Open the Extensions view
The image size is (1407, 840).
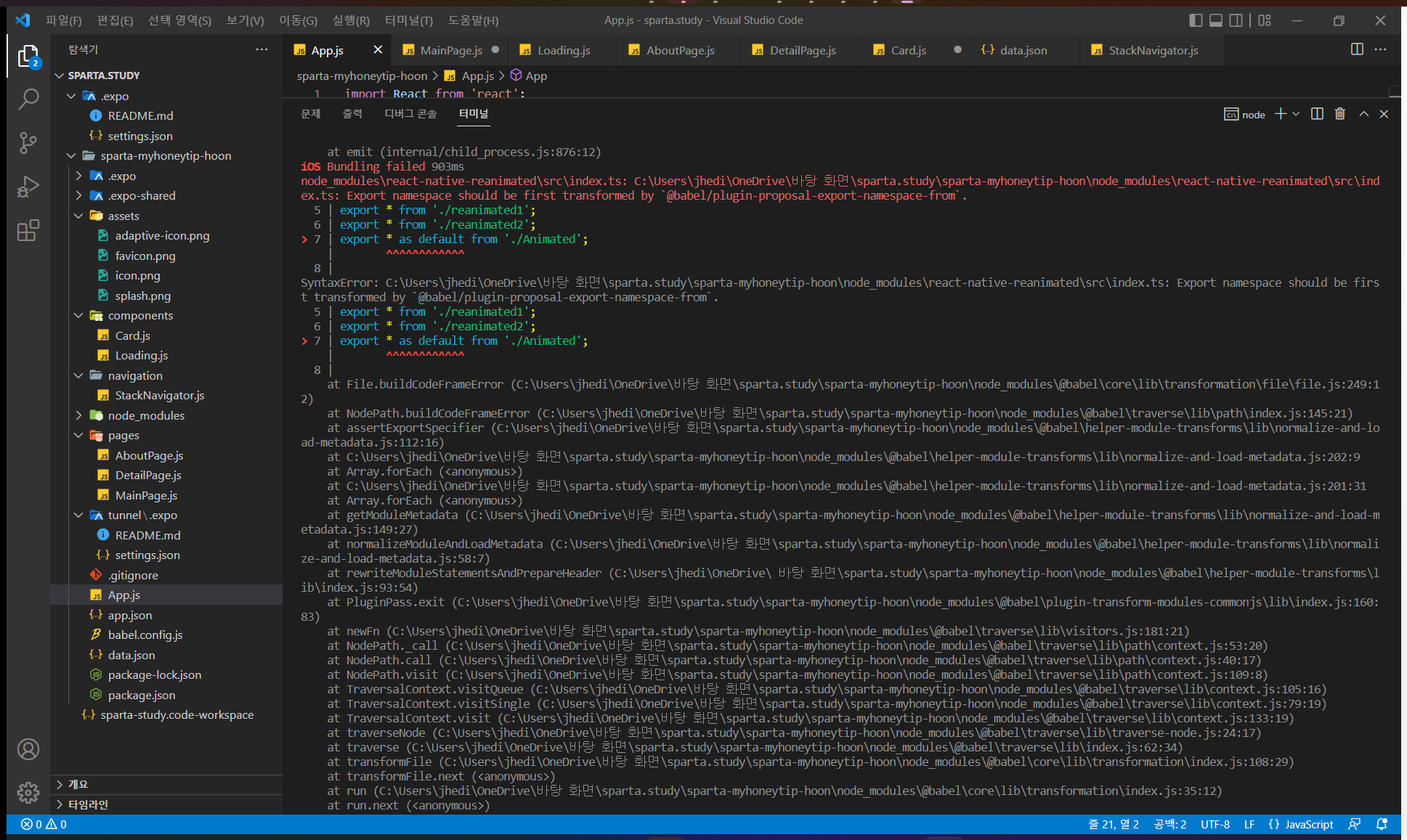[x=28, y=231]
